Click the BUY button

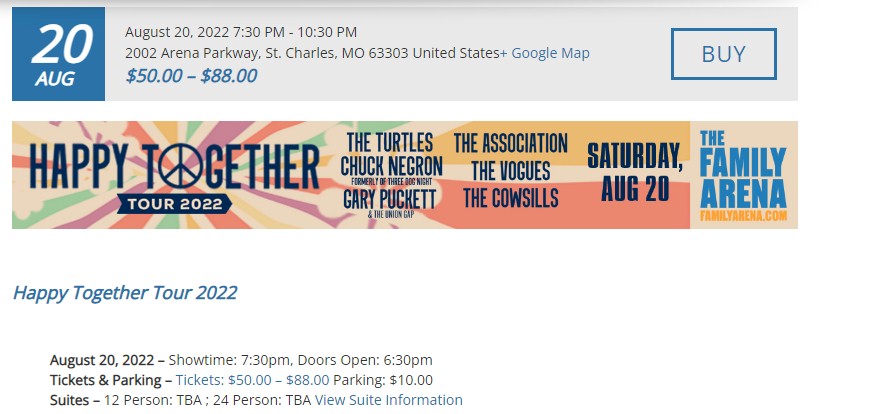[x=723, y=54]
